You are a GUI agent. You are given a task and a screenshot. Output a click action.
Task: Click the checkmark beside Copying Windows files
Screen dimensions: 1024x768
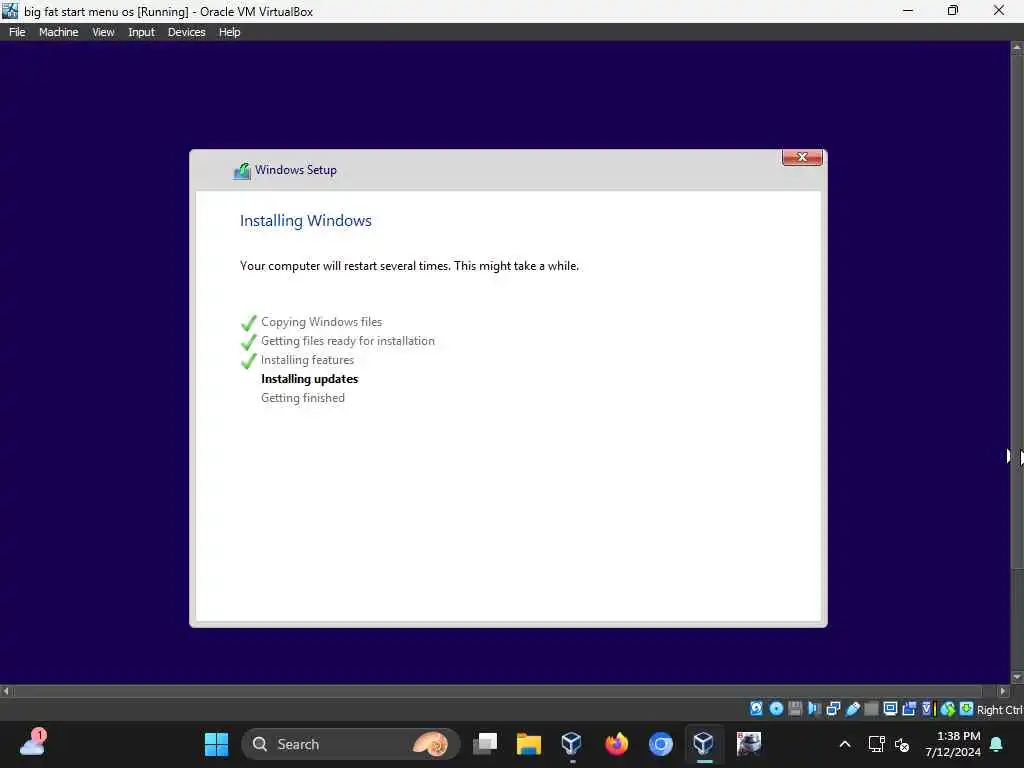[x=249, y=323]
